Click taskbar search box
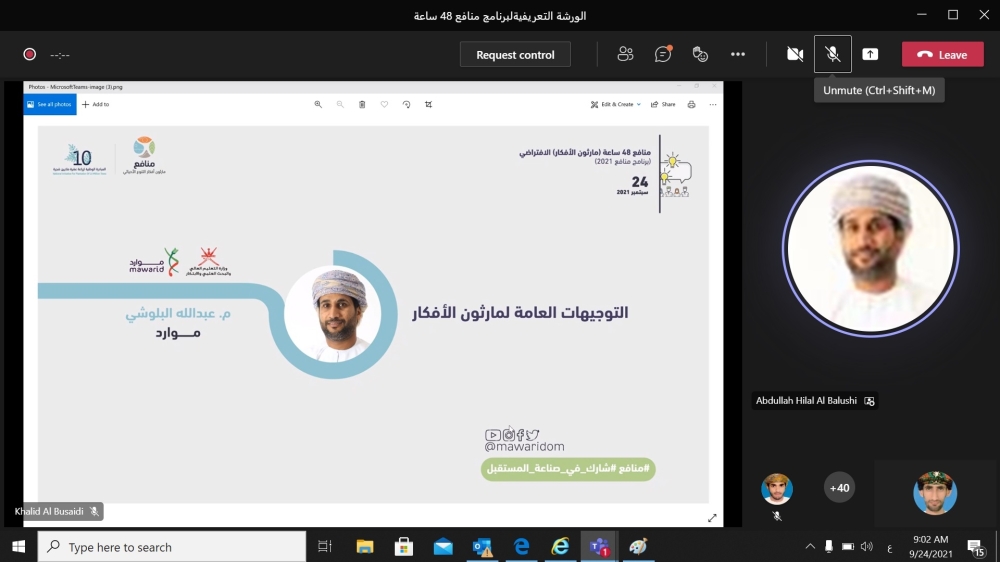This screenshot has height=562, width=1000. tap(172, 547)
